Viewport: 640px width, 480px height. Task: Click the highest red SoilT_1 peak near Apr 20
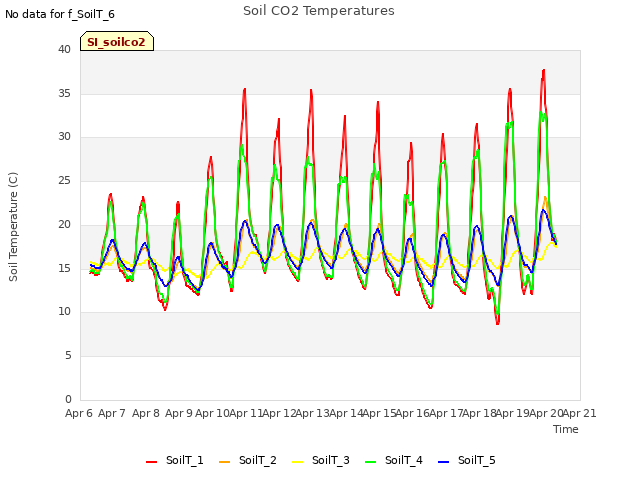pyautogui.click(x=544, y=71)
